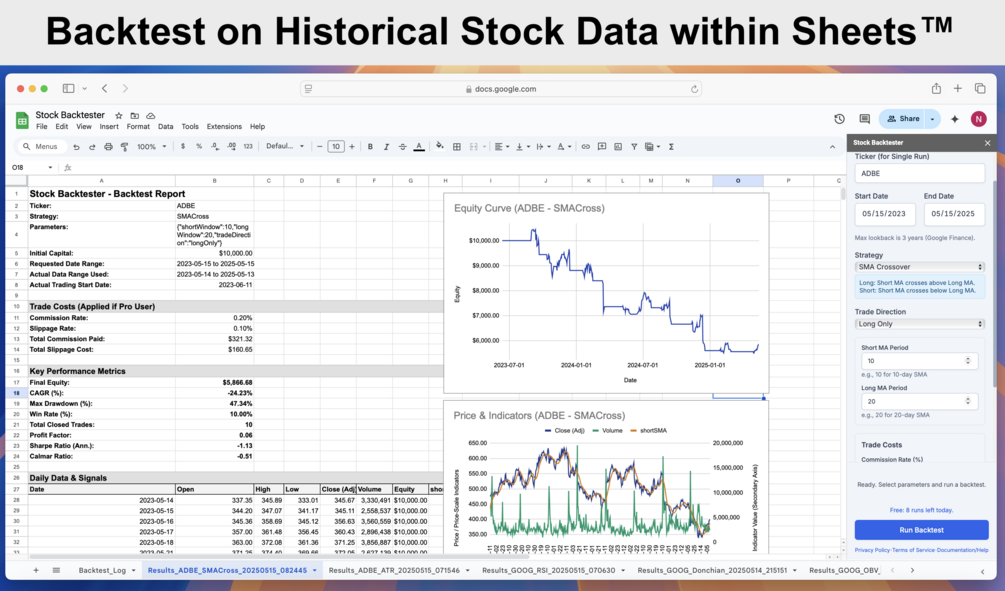Close the Stock Backtester sidebar panel

[x=988, y=143]
